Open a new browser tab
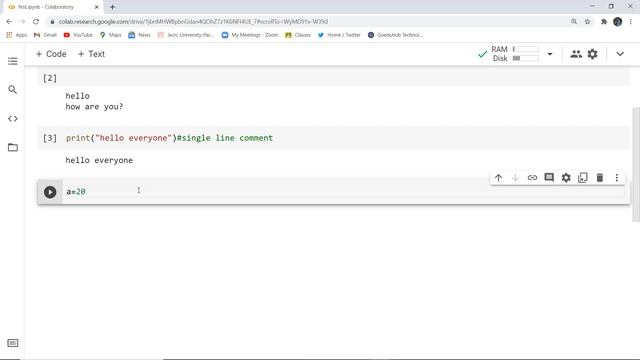640x360 pixels. pyautogui.click(x=112, y=7)
